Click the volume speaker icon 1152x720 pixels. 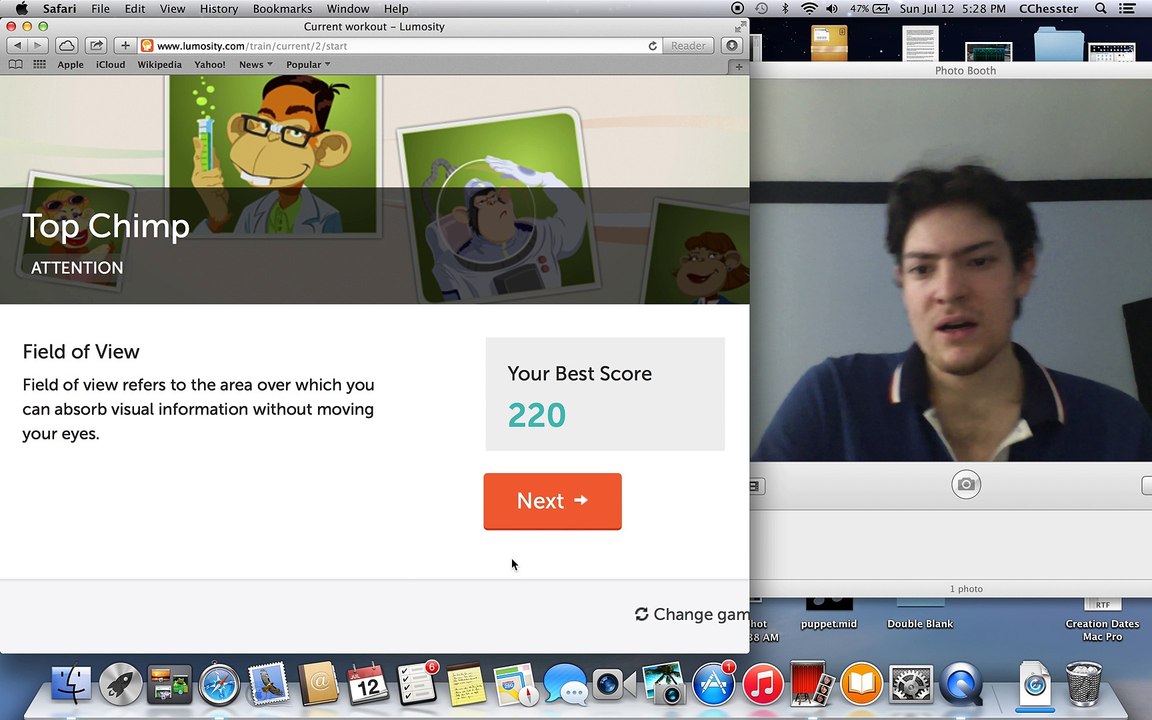coord(832,9)
